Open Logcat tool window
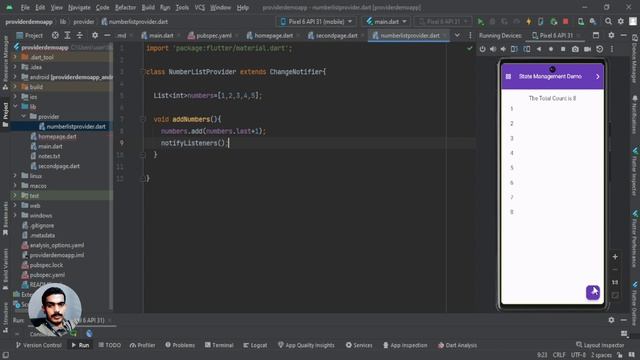Viewport: 640px width, 360px height. point(255,345)
